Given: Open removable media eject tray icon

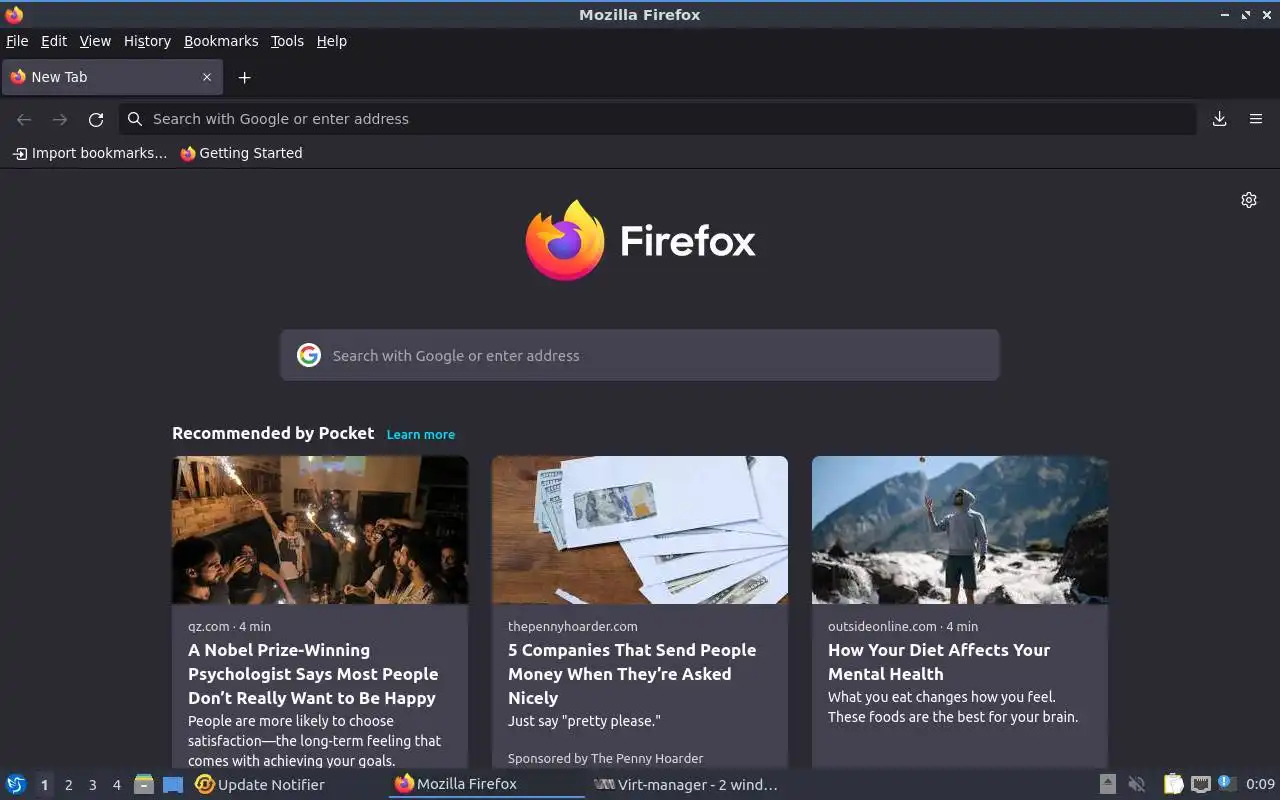Looking at the screenshot, I should (x=1108, y=784).
